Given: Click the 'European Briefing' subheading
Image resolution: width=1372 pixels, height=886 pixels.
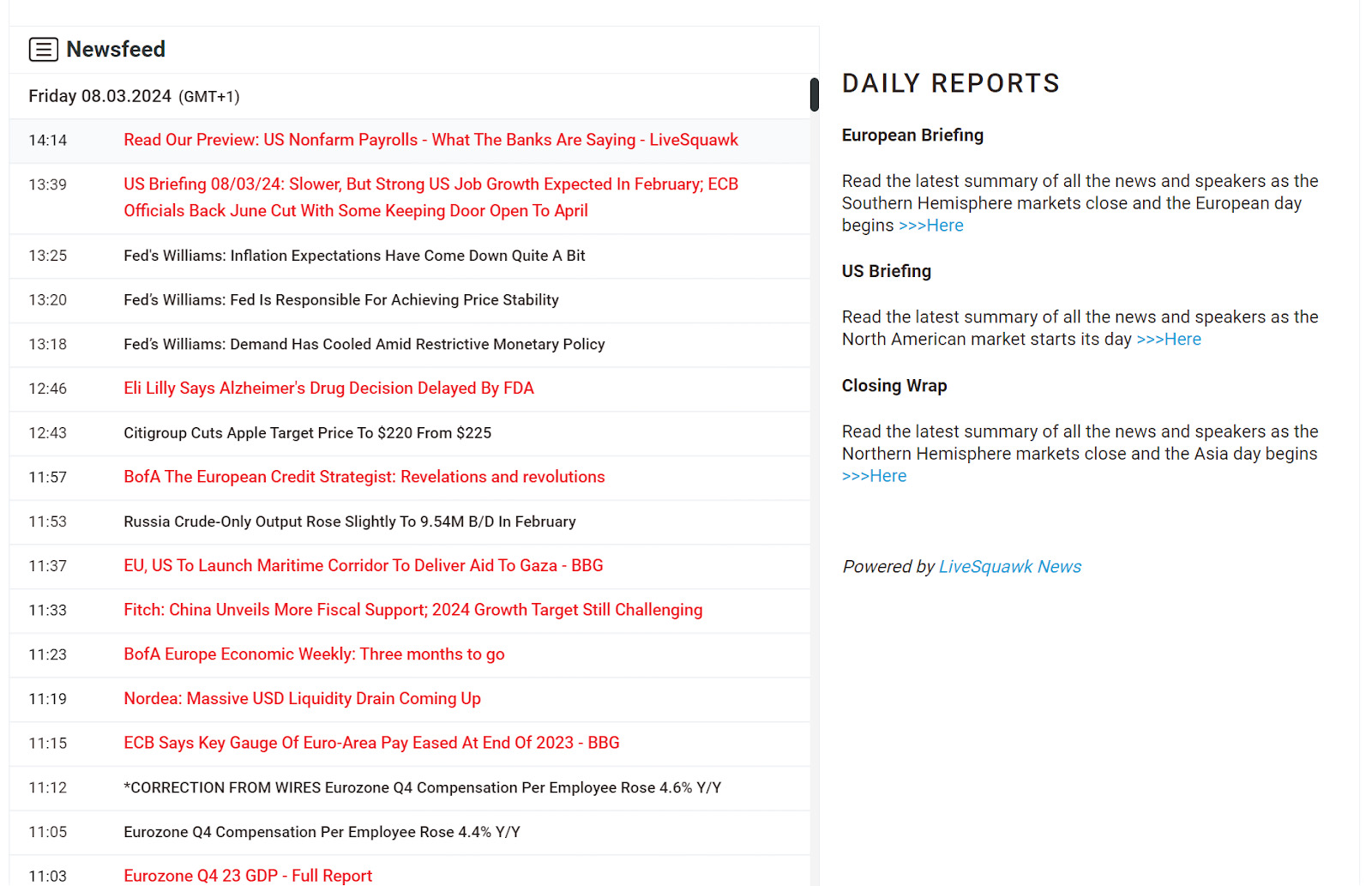Looking at the screenshot, I should coord(912,136).
